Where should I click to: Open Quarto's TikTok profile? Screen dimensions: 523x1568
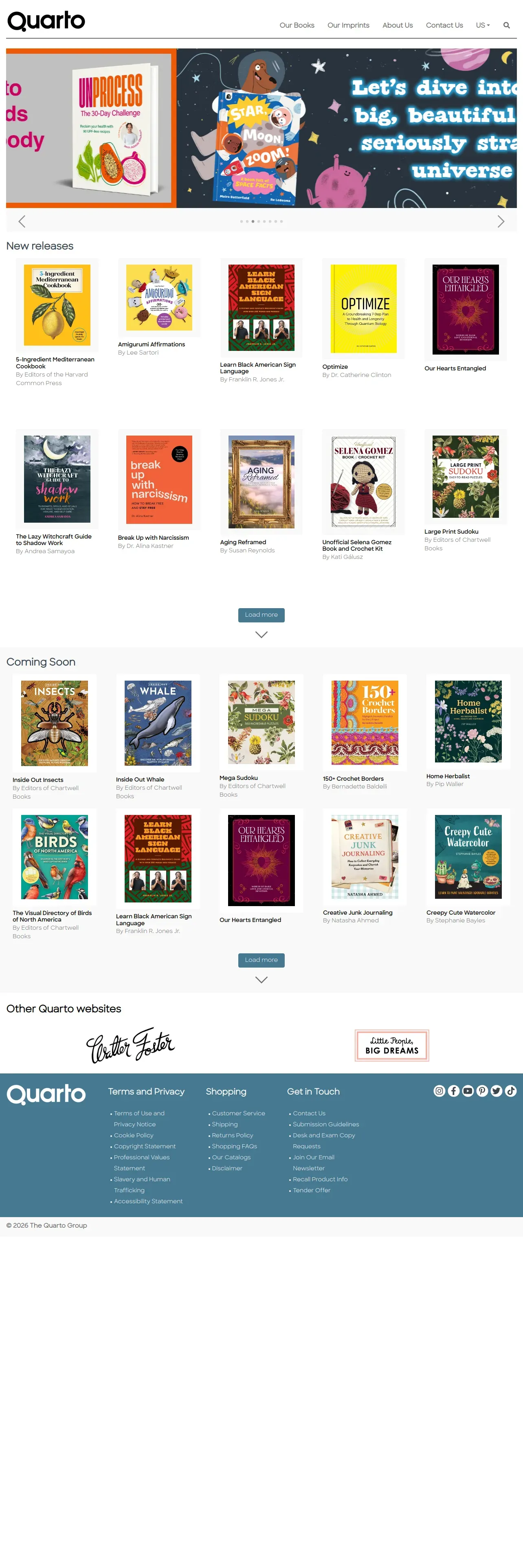[x=511, y=1091]
